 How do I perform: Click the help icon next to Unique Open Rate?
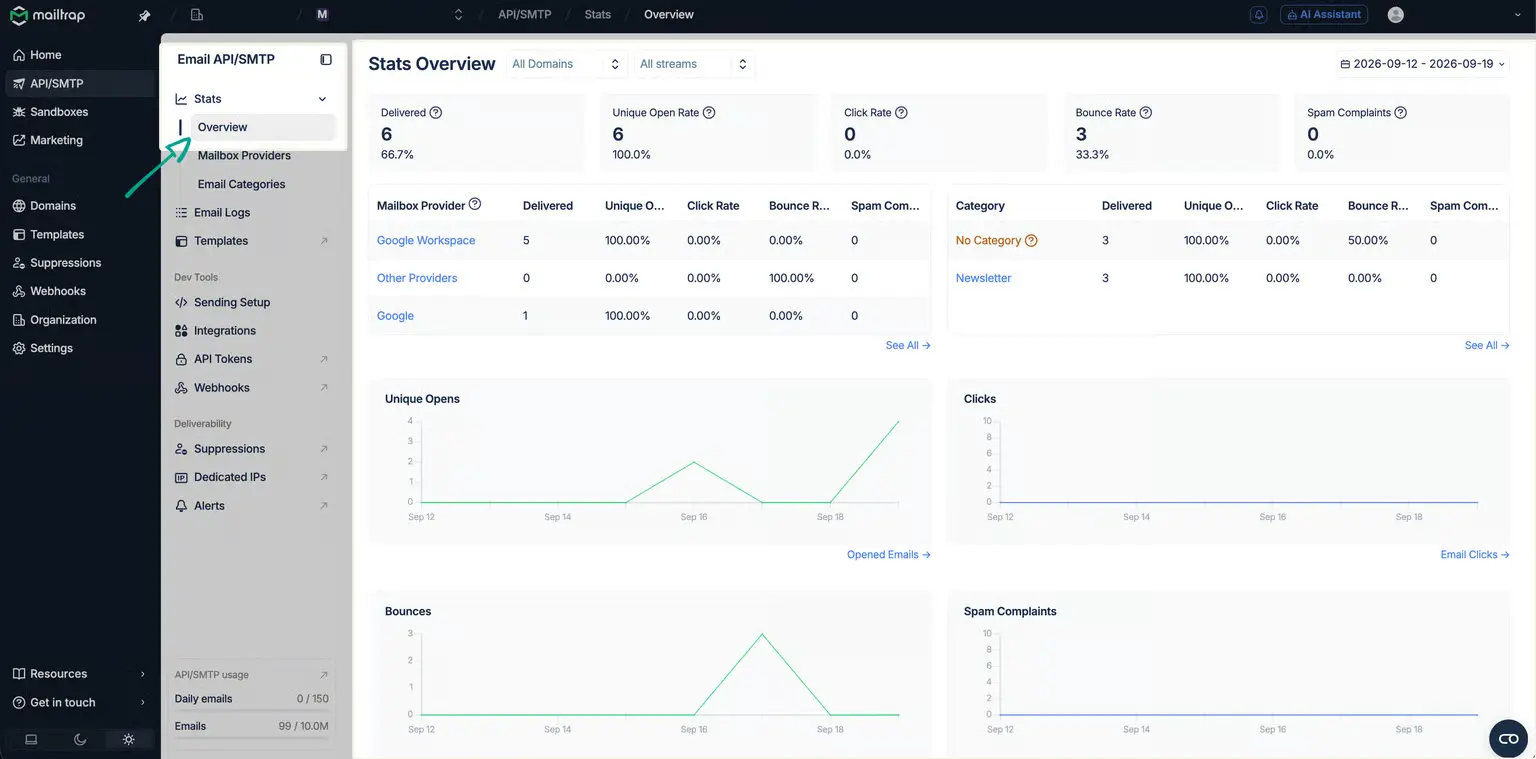[709, 113]
